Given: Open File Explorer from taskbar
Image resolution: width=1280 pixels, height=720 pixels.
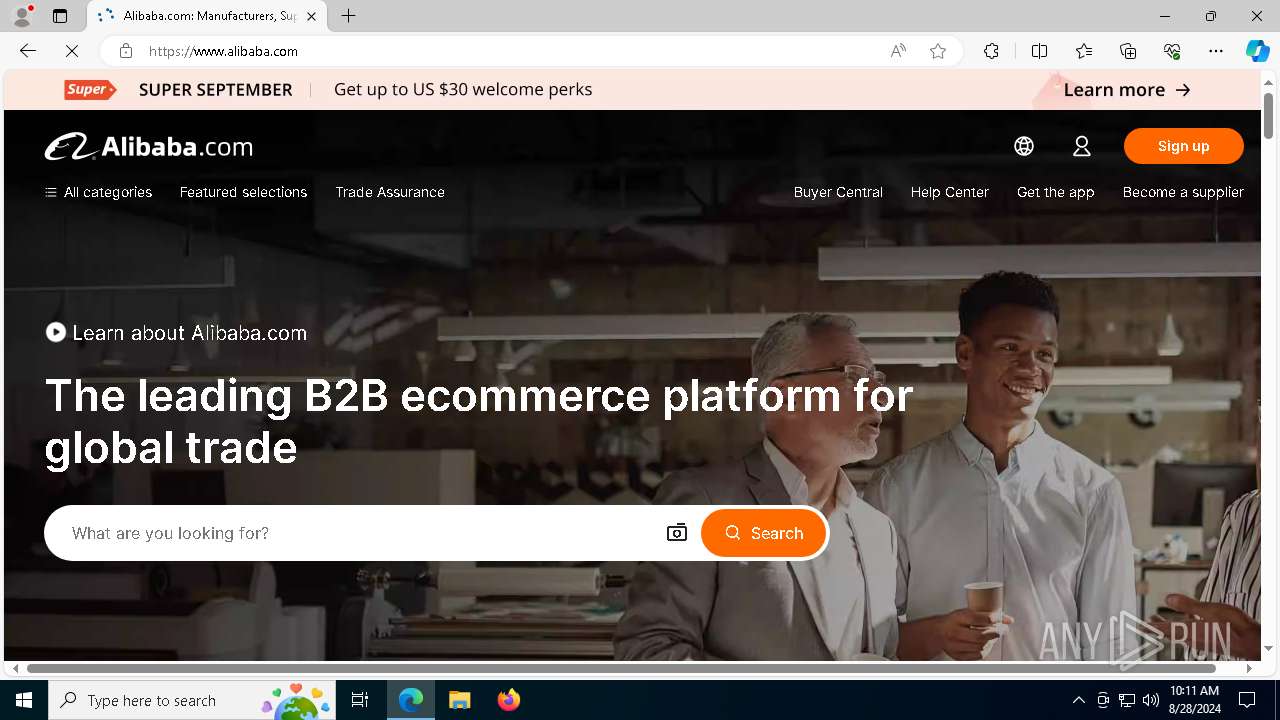Looking at the screenshot, I should [x=459, y=700].
